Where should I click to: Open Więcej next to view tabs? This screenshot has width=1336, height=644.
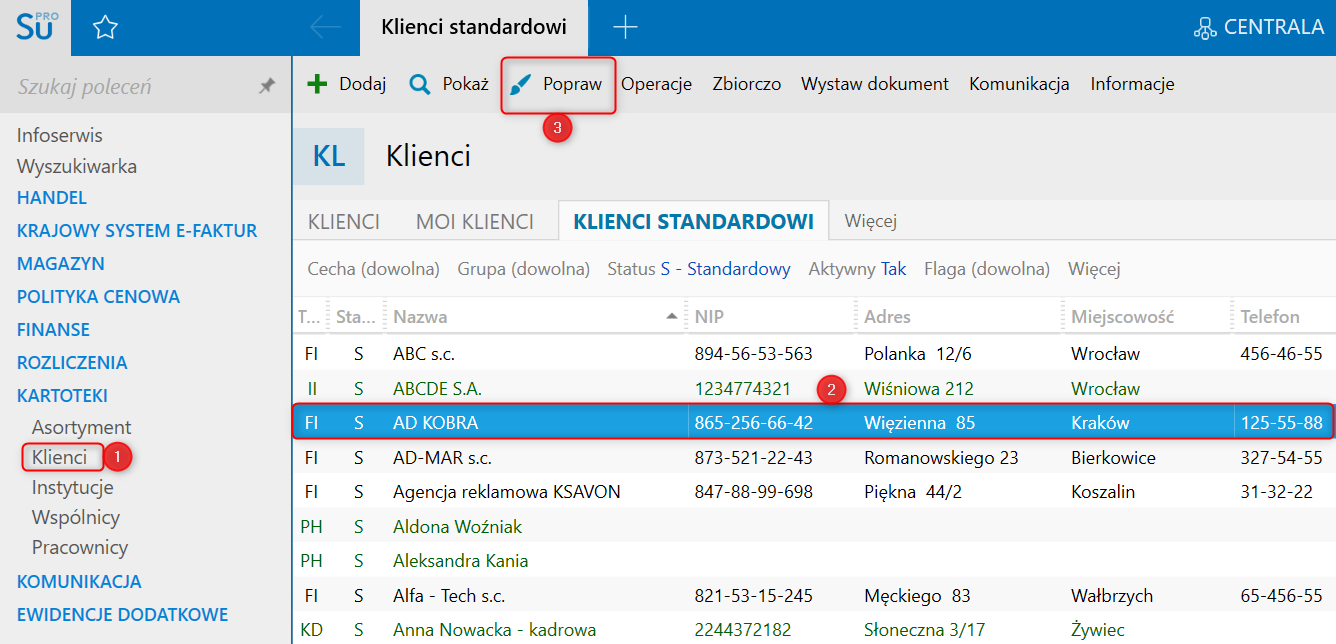[x=871, y=221]
